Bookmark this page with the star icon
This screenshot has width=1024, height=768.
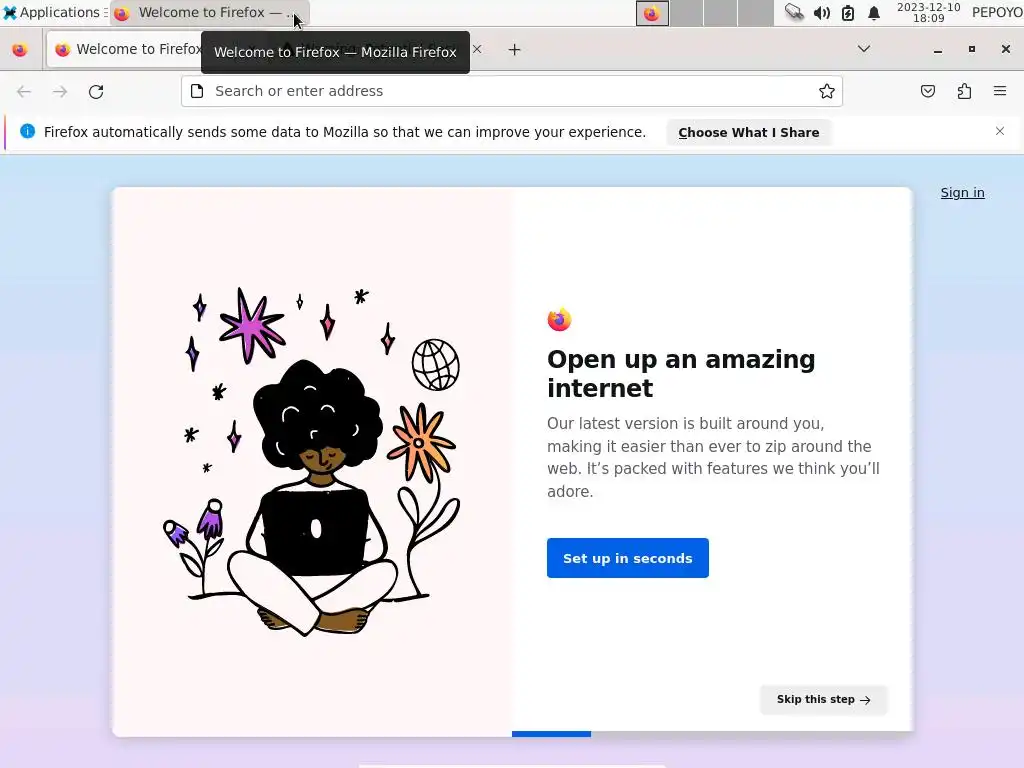click(x=827, y=91)
